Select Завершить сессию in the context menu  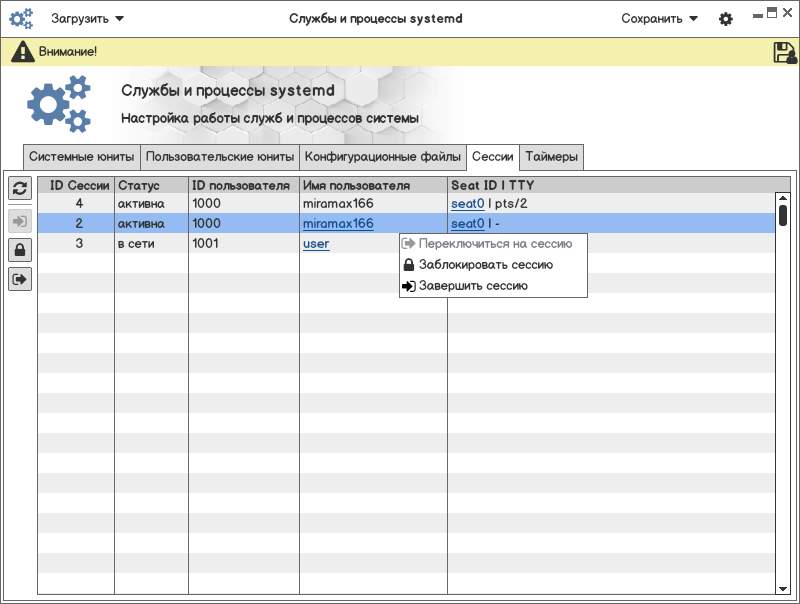[x=473, y=286]
